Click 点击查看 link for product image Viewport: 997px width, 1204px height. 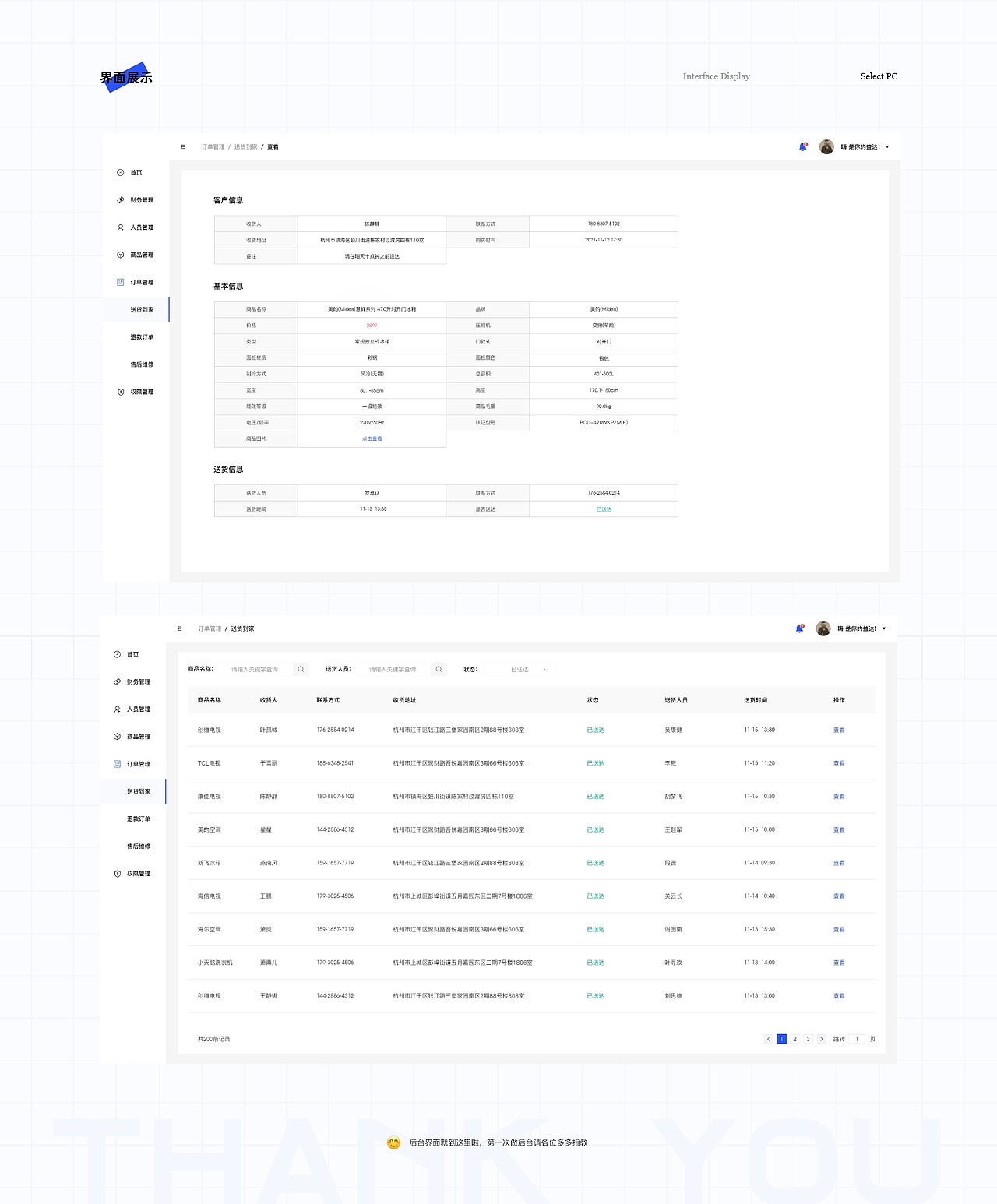click(x=372, y=438)
